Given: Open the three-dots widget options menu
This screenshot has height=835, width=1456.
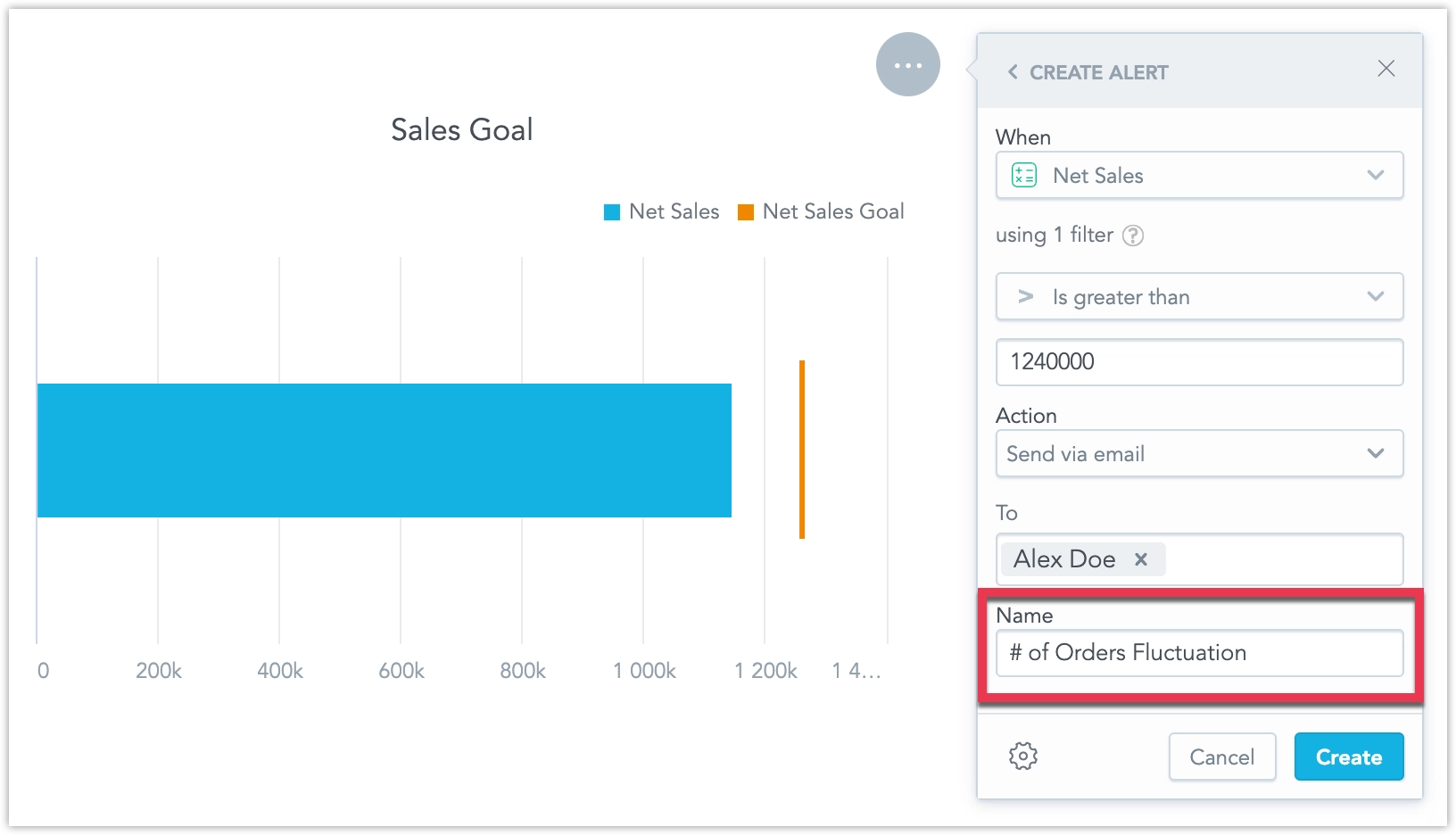Looking at the screenshot, I should [x=907, y=65].
